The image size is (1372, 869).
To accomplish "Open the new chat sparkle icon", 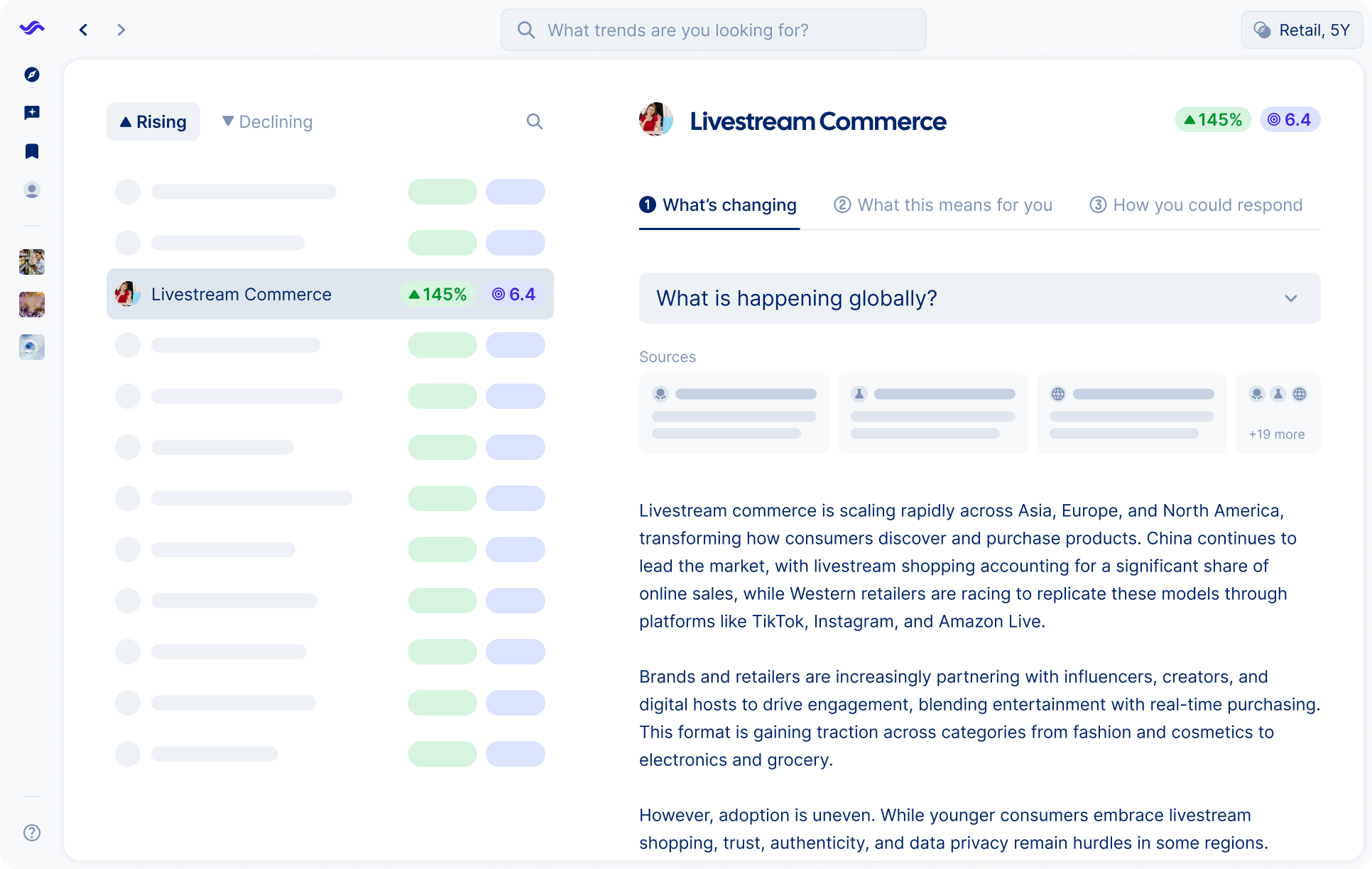I will click(x=32, y=113).
